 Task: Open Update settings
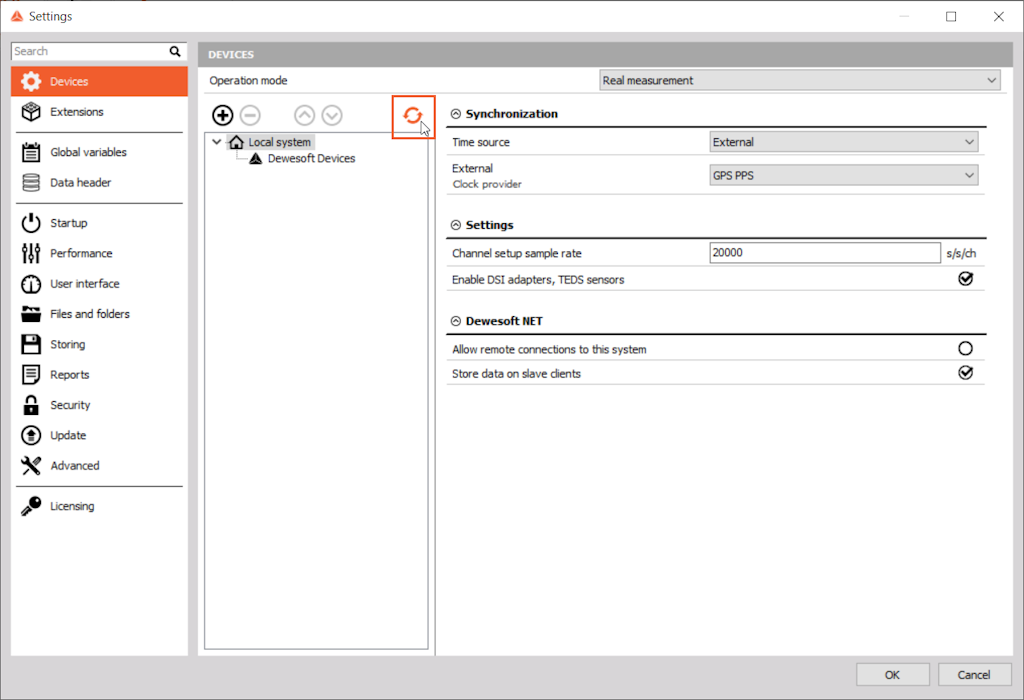[99, 435]
